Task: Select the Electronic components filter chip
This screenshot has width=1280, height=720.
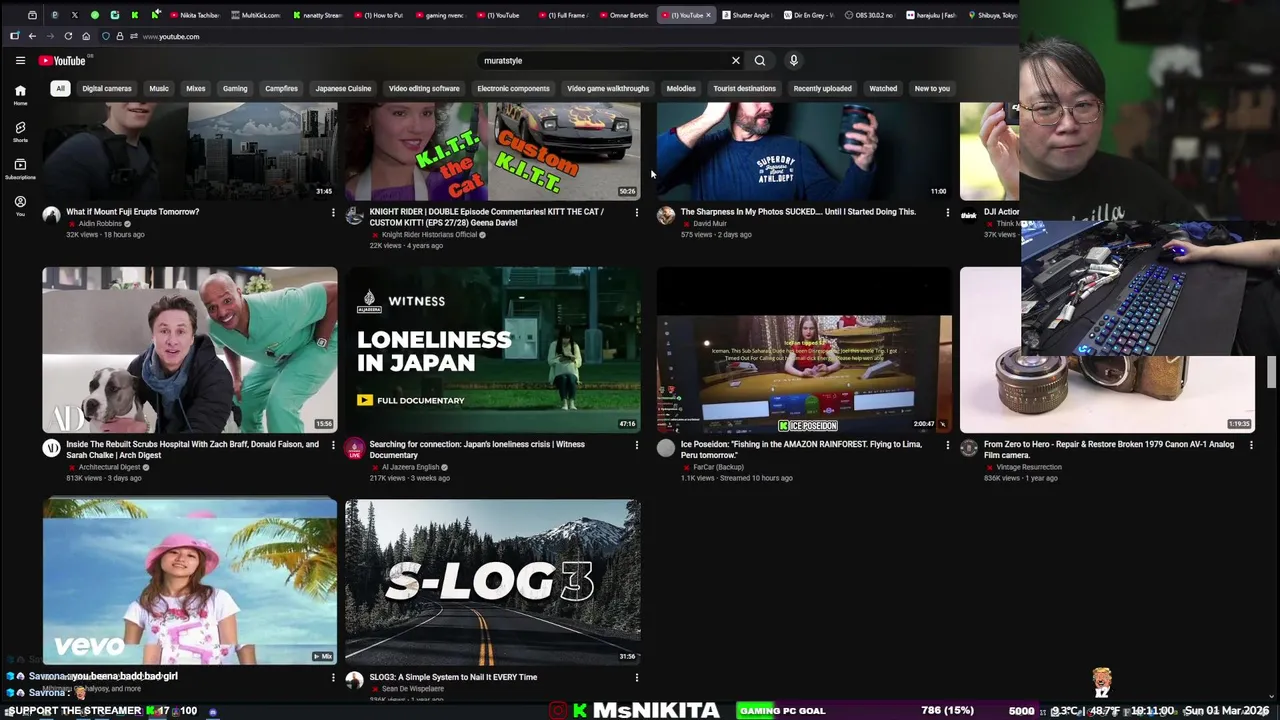Action: click(x=513, y=88)
